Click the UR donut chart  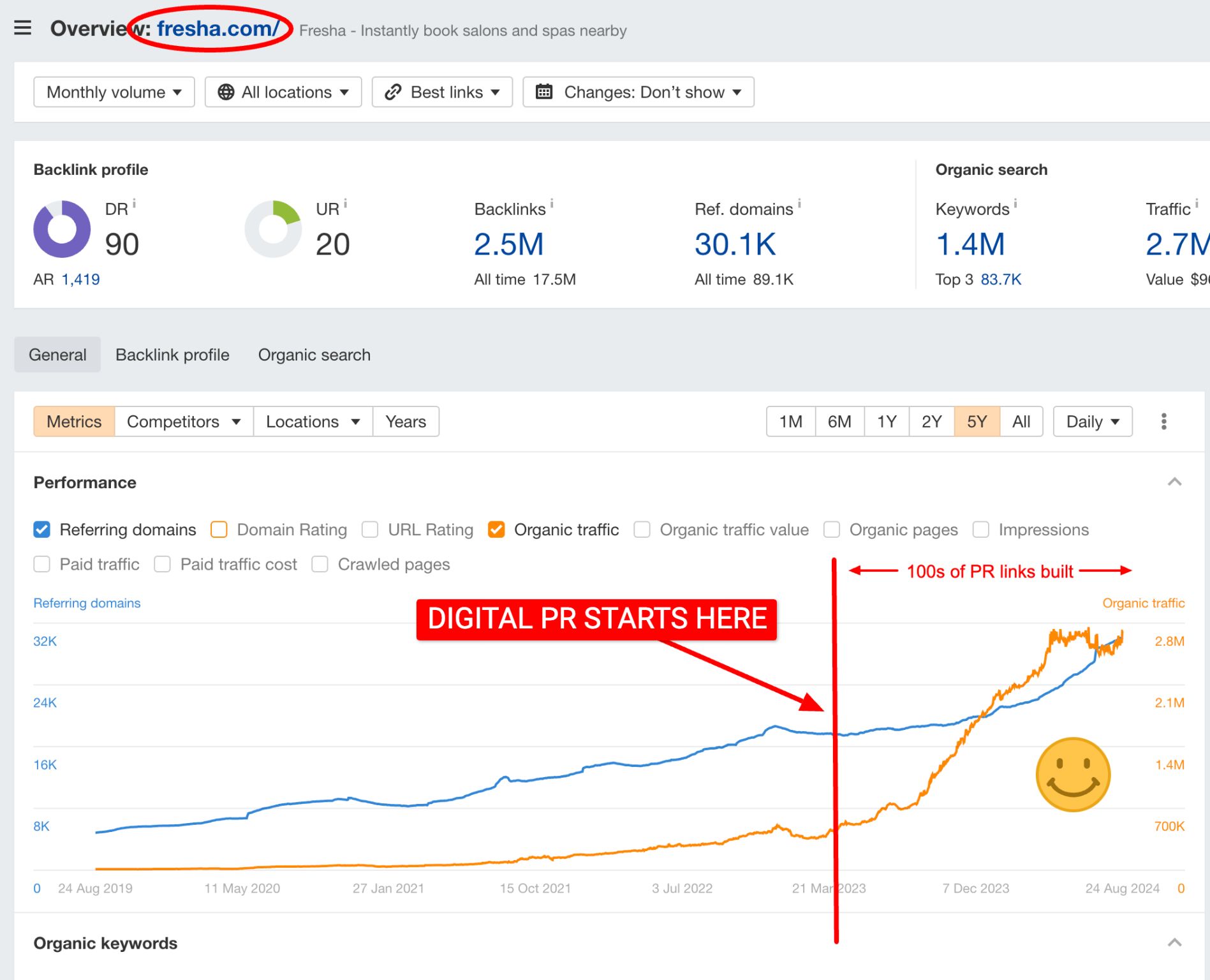(273, 229)
